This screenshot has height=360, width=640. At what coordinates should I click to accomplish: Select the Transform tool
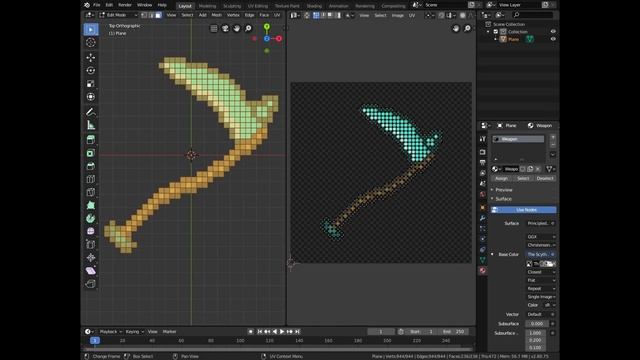click(x=91, y=97)
